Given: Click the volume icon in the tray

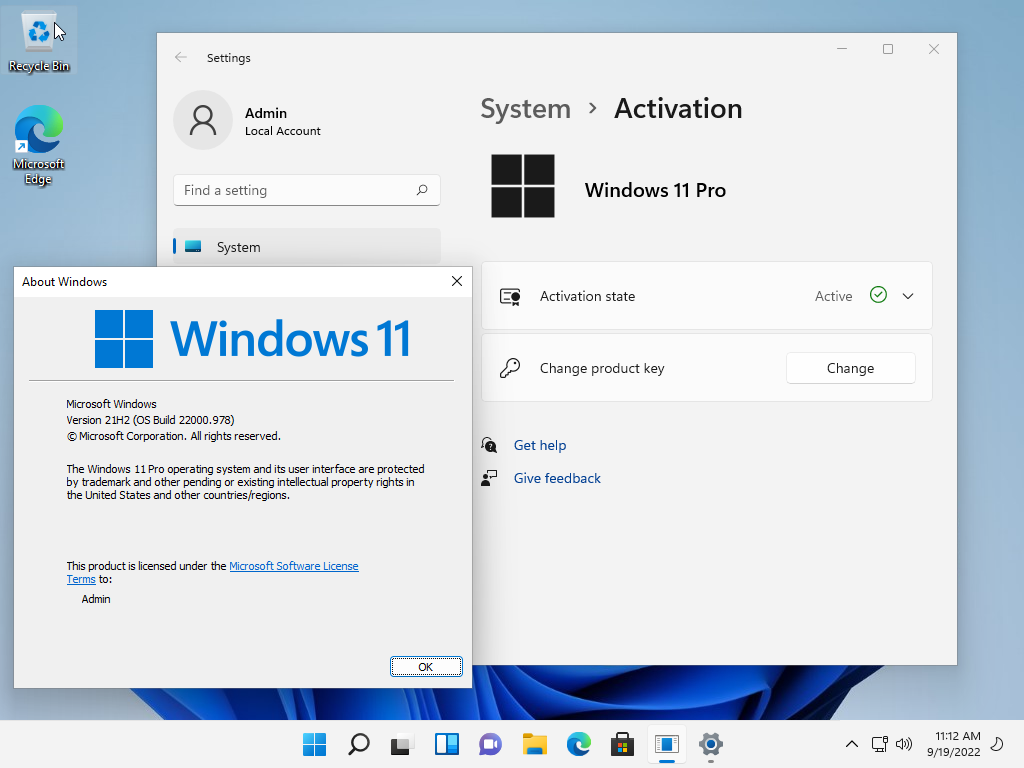Looking at the screenshot, I should click(x=904, y=744).
